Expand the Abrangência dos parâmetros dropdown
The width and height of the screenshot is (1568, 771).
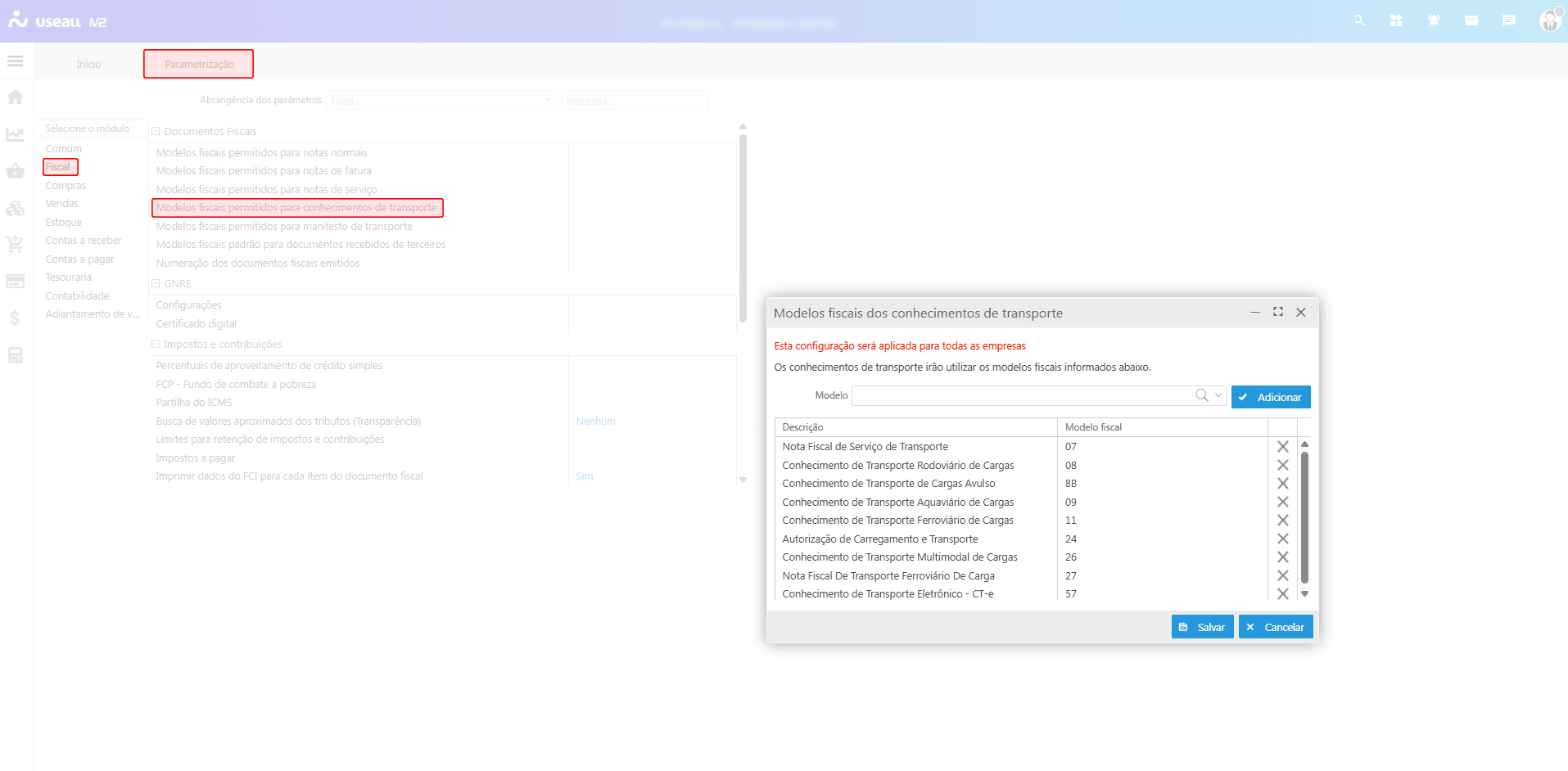coord(548,101)
